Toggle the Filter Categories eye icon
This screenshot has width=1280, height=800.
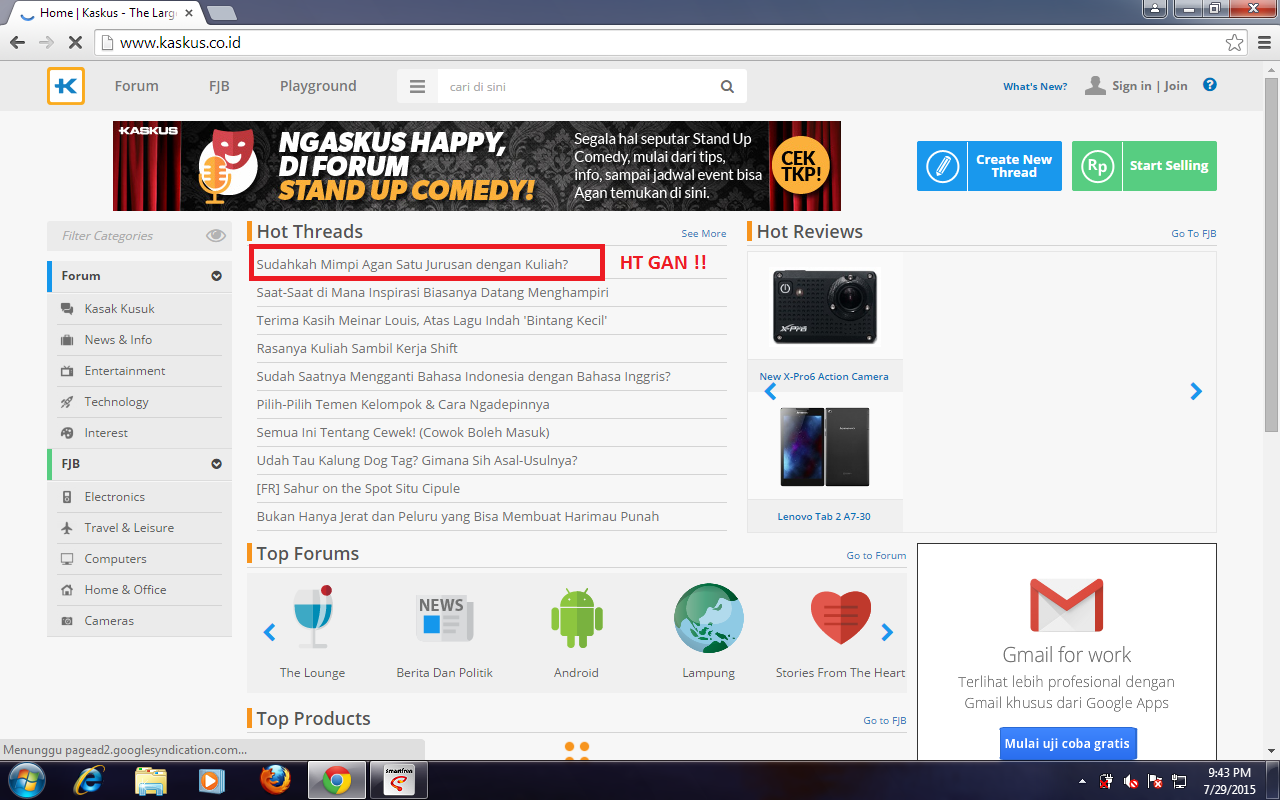click(x=216, y=236)
